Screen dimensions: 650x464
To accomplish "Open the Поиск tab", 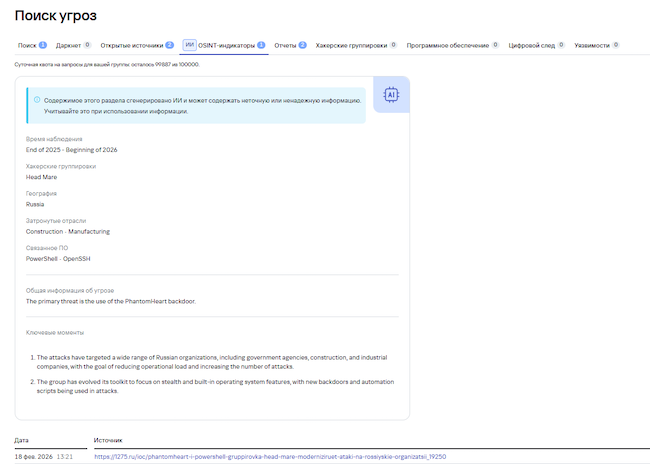I will click(32, 45).
